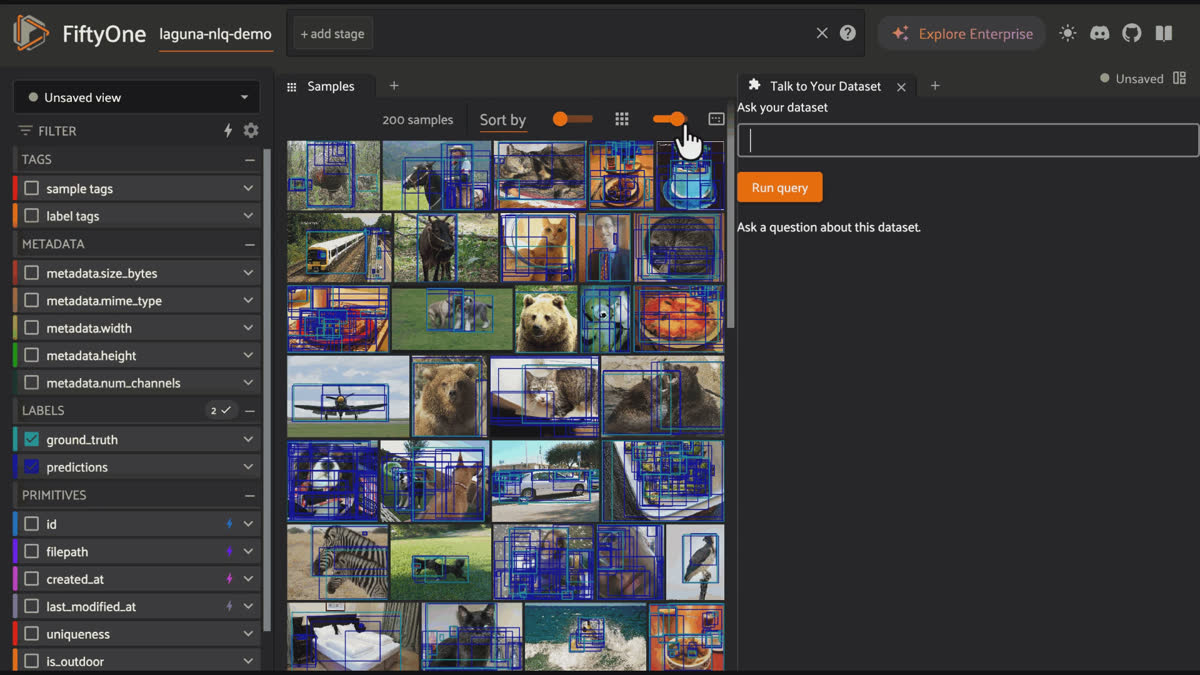Uncheck the predictions labels checkbox
Viewport: 1200px width, 675px height.
coord(32,467)
